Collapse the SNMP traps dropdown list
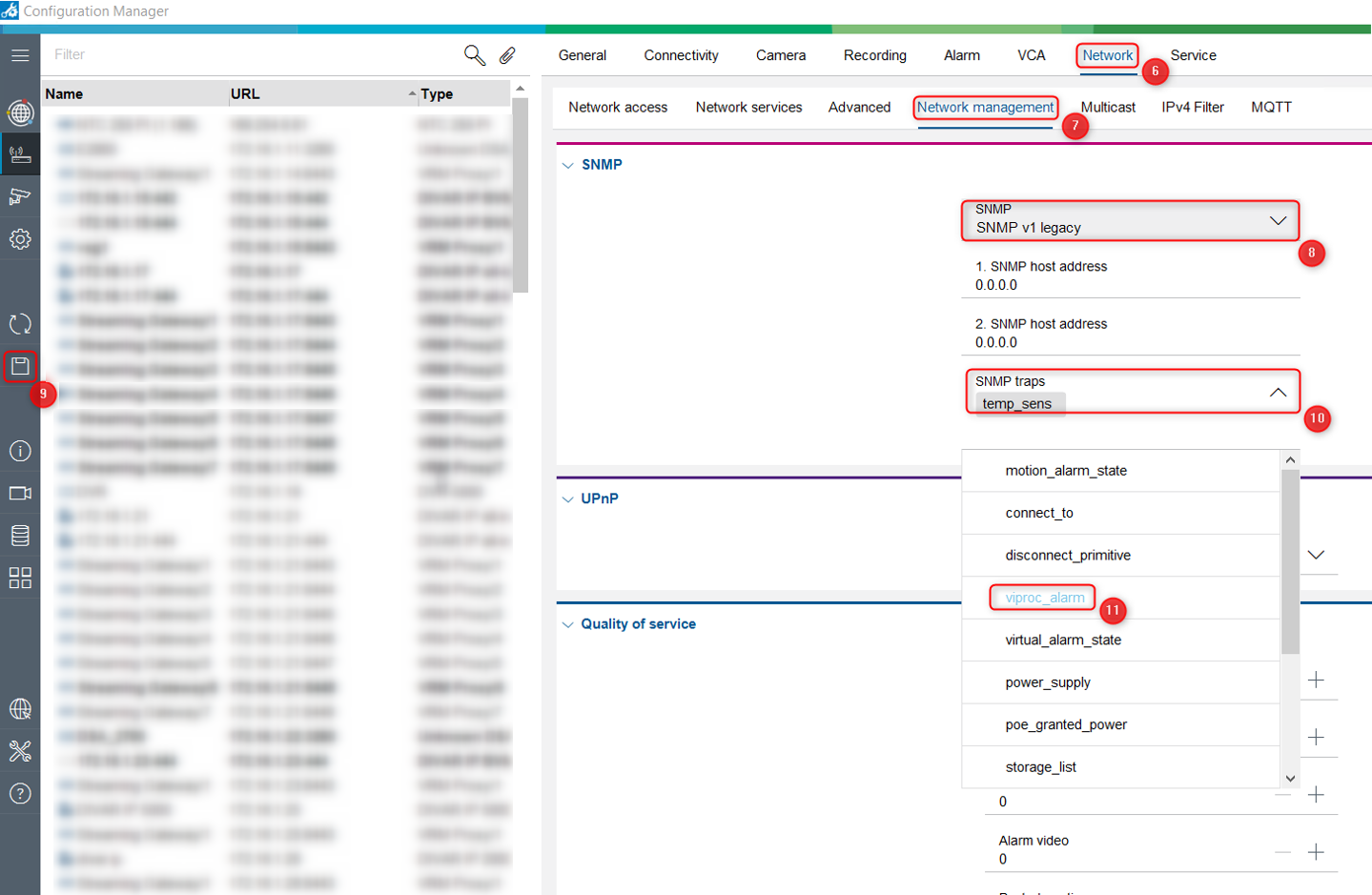This screenshot has height=895, width=1372. click(1278, 393)
